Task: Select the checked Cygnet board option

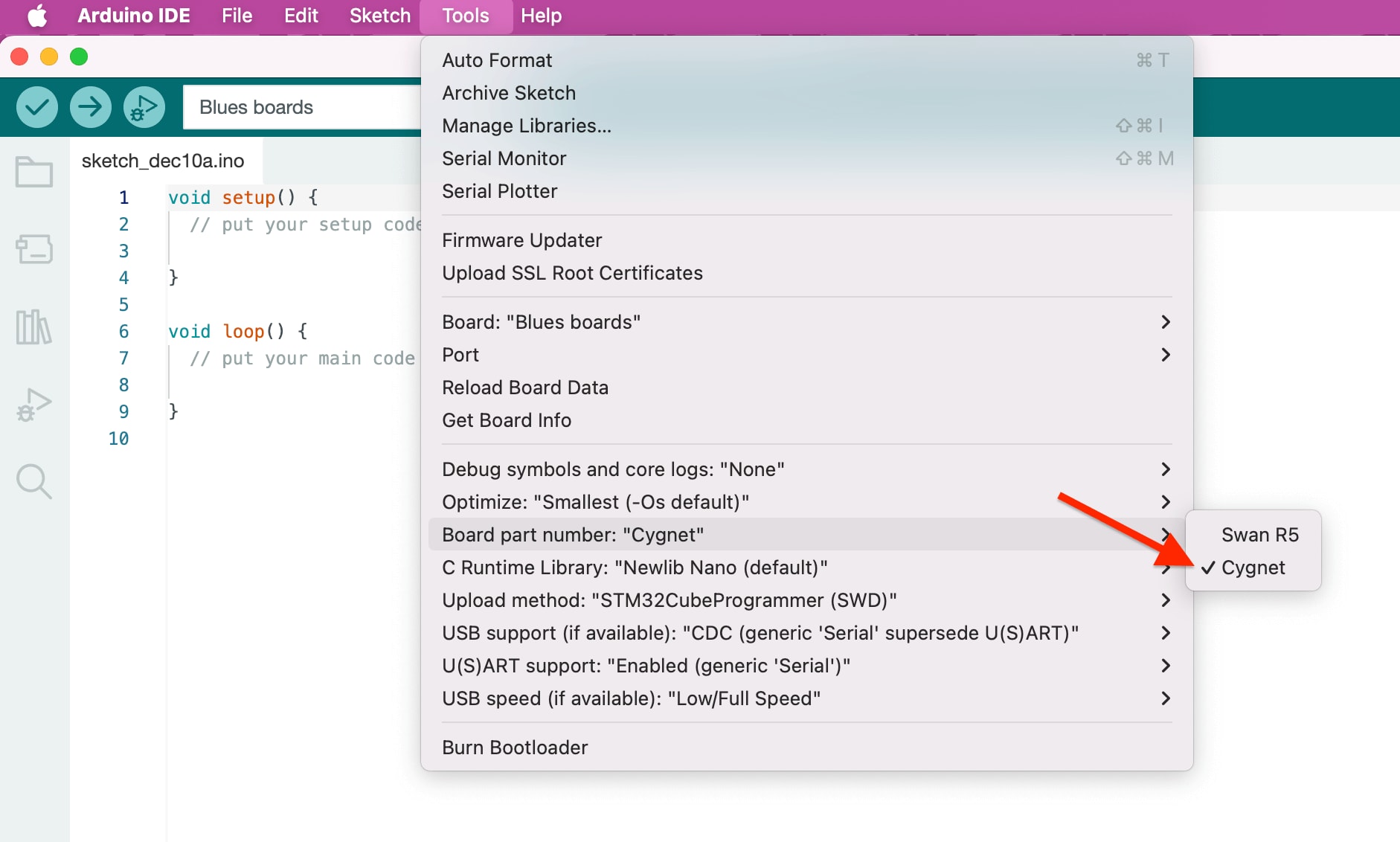Action: point(1253,568)
